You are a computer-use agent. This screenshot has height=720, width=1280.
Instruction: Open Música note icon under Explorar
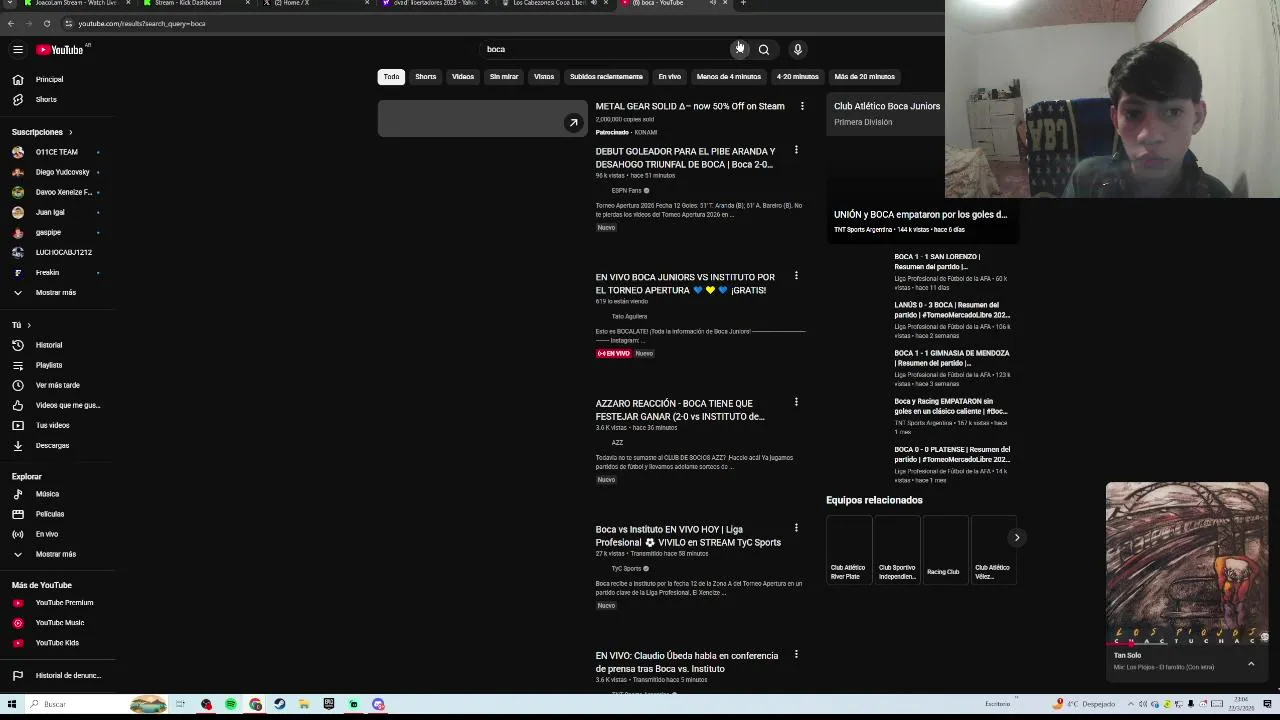(18, 494)
